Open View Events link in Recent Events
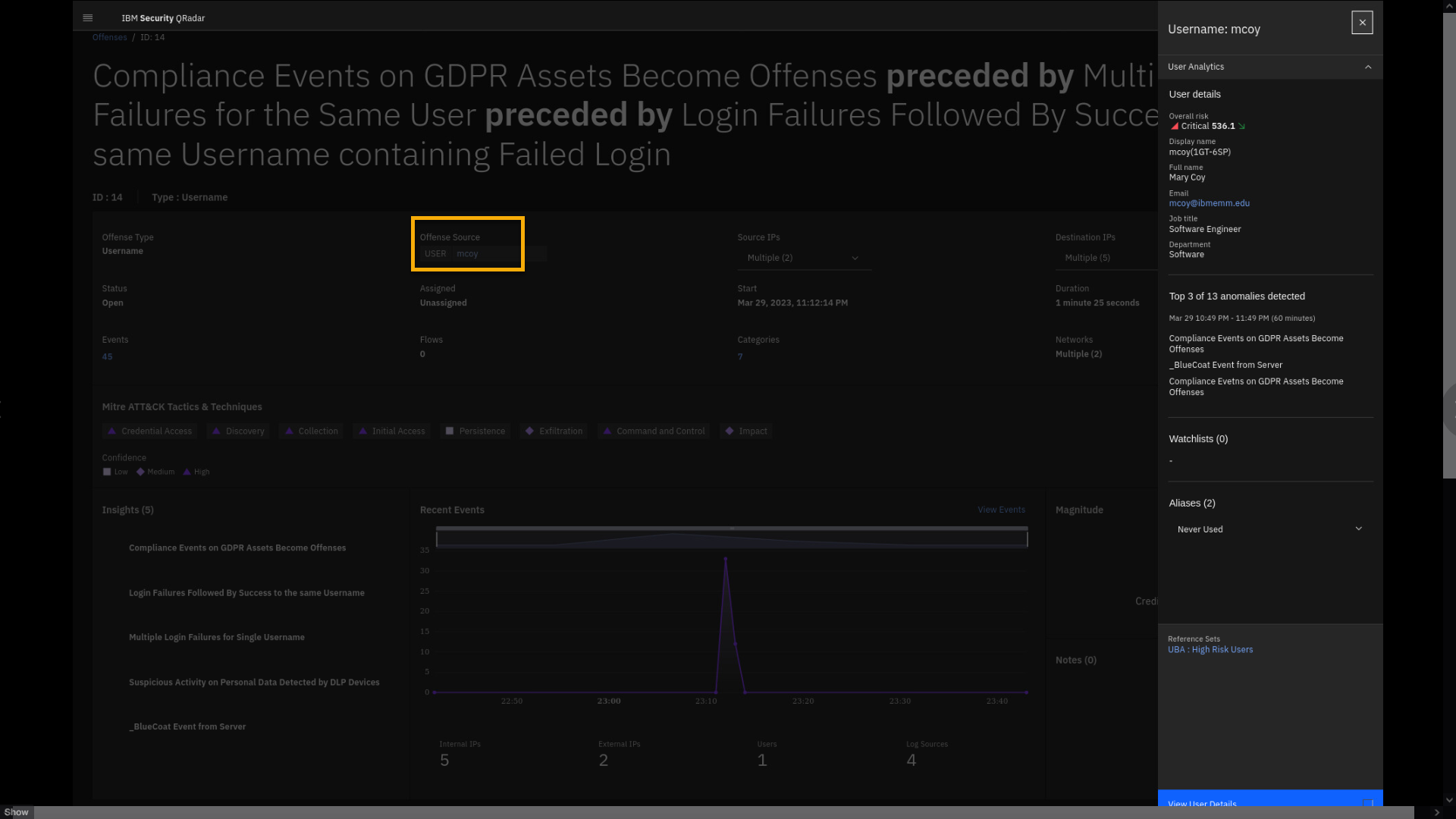1456x819 pixels. [x=1001, y=510]
